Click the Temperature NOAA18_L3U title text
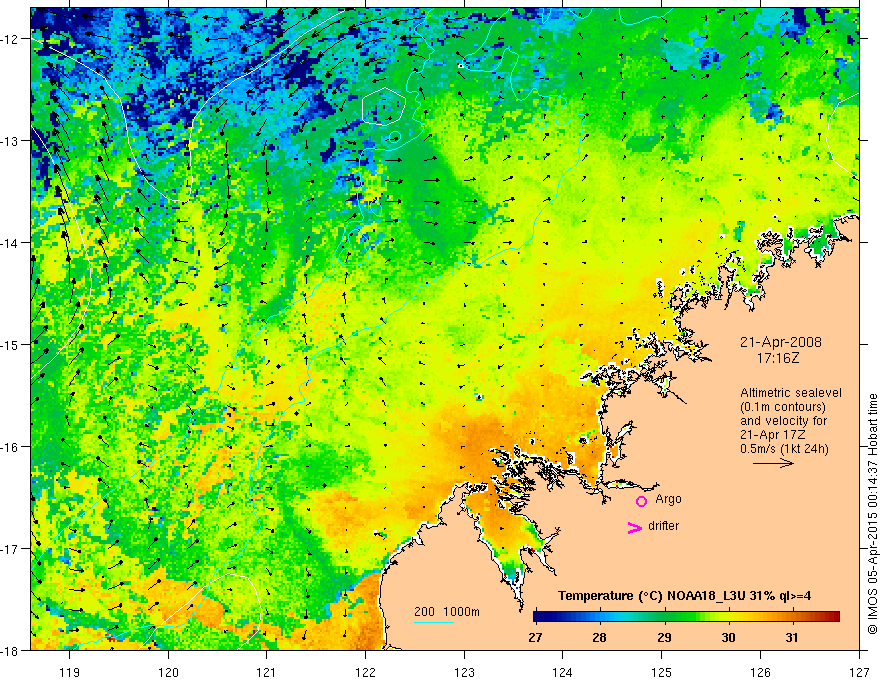Viewport: 880px width, 680px height. (684, 596)
